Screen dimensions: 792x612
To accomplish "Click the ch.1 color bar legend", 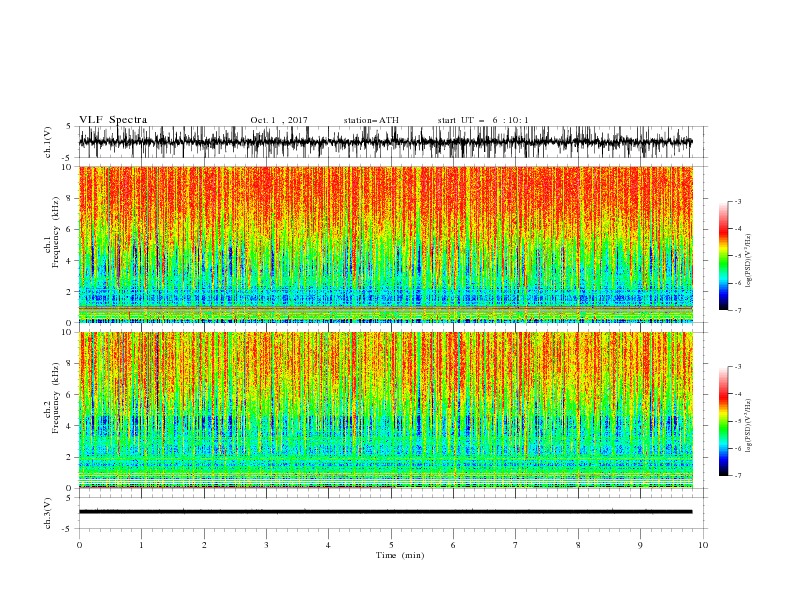I will [x=723, y=255].
